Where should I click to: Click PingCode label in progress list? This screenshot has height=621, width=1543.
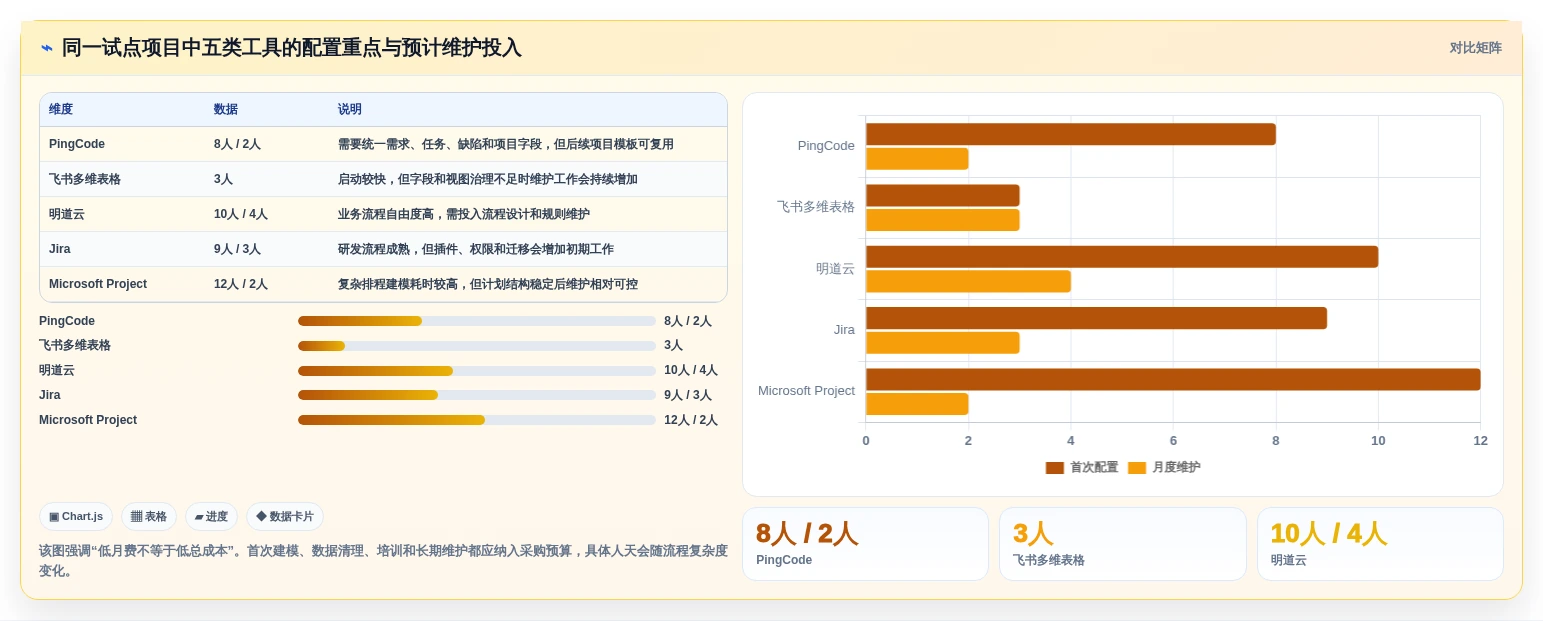click(x=67, y=321)
